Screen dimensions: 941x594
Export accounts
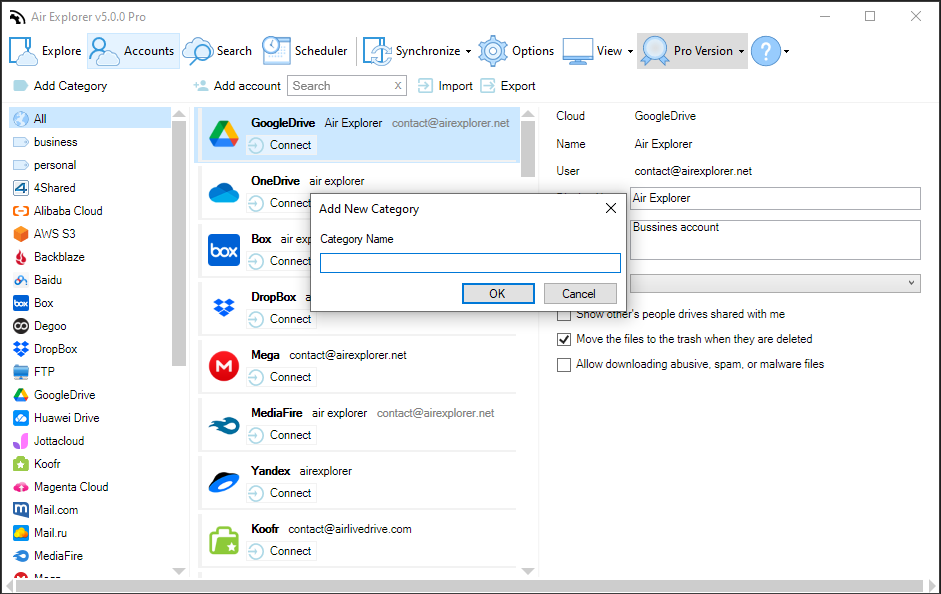pyautogui.click(x=508, y=86)
